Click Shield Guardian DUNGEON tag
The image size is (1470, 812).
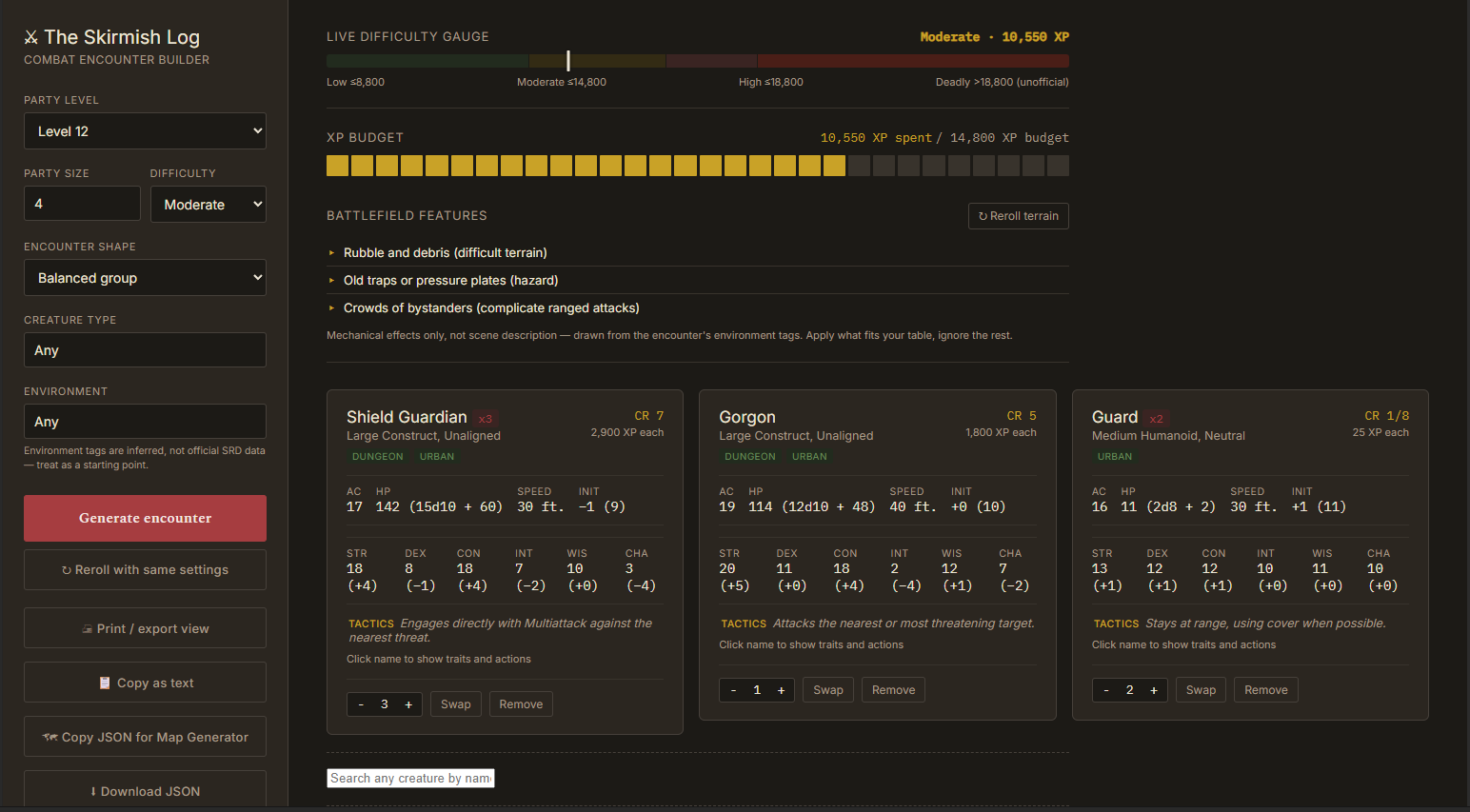[x=378, y=457]
